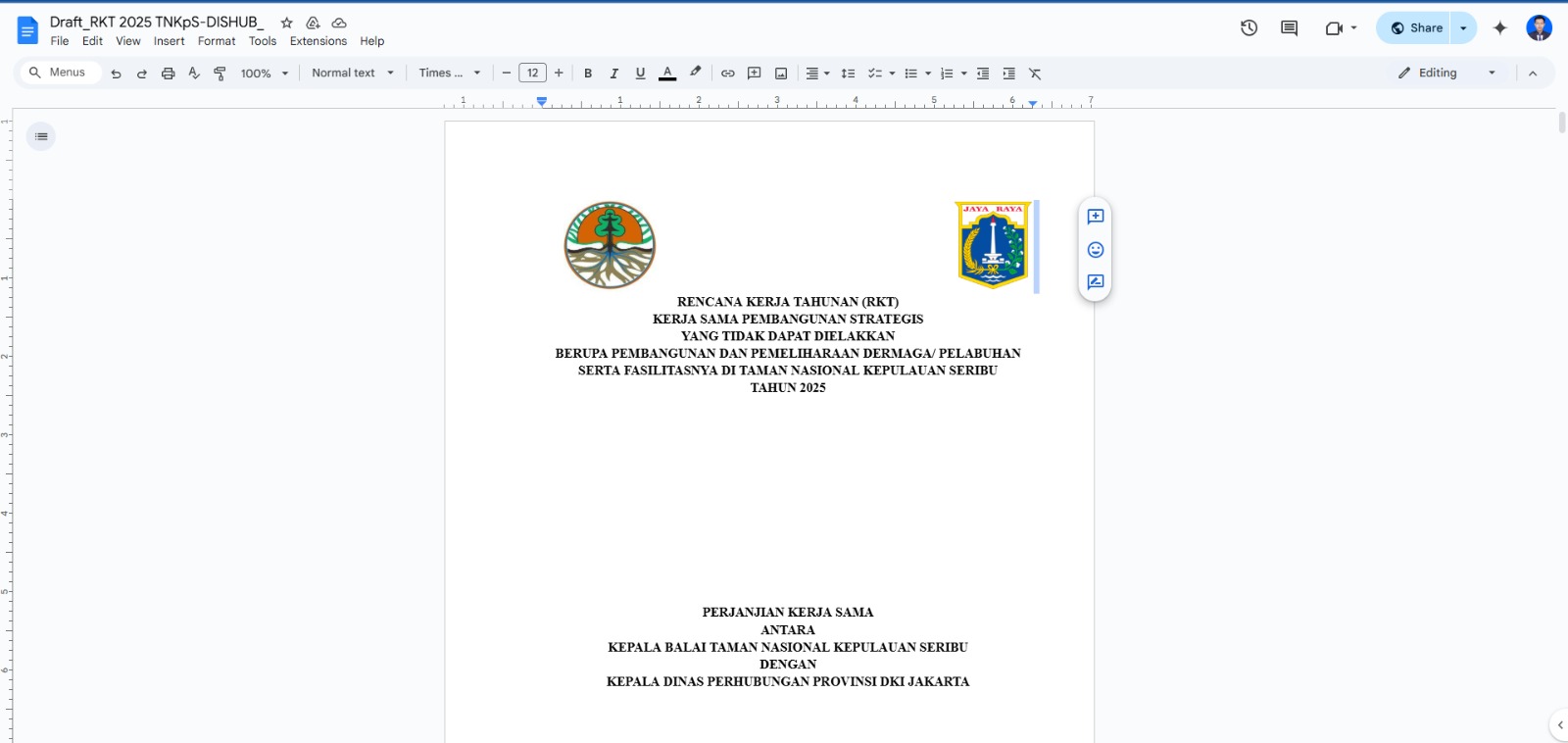The image size is (1568, 743).
Task: Open the Normal text style dropdown
Action: [x=353, y=74]
